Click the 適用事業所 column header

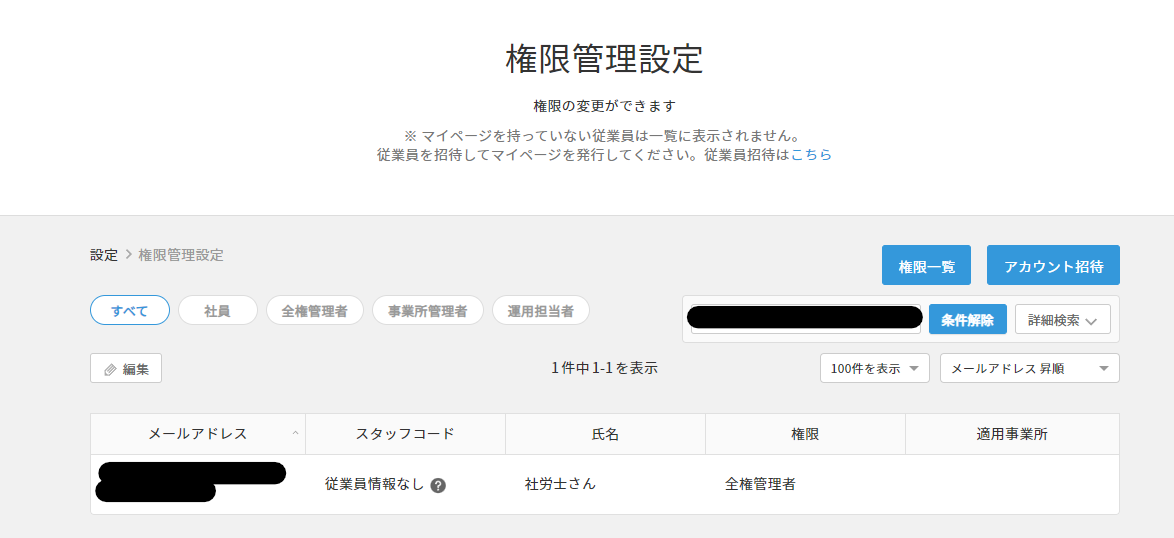[1012, 434]
